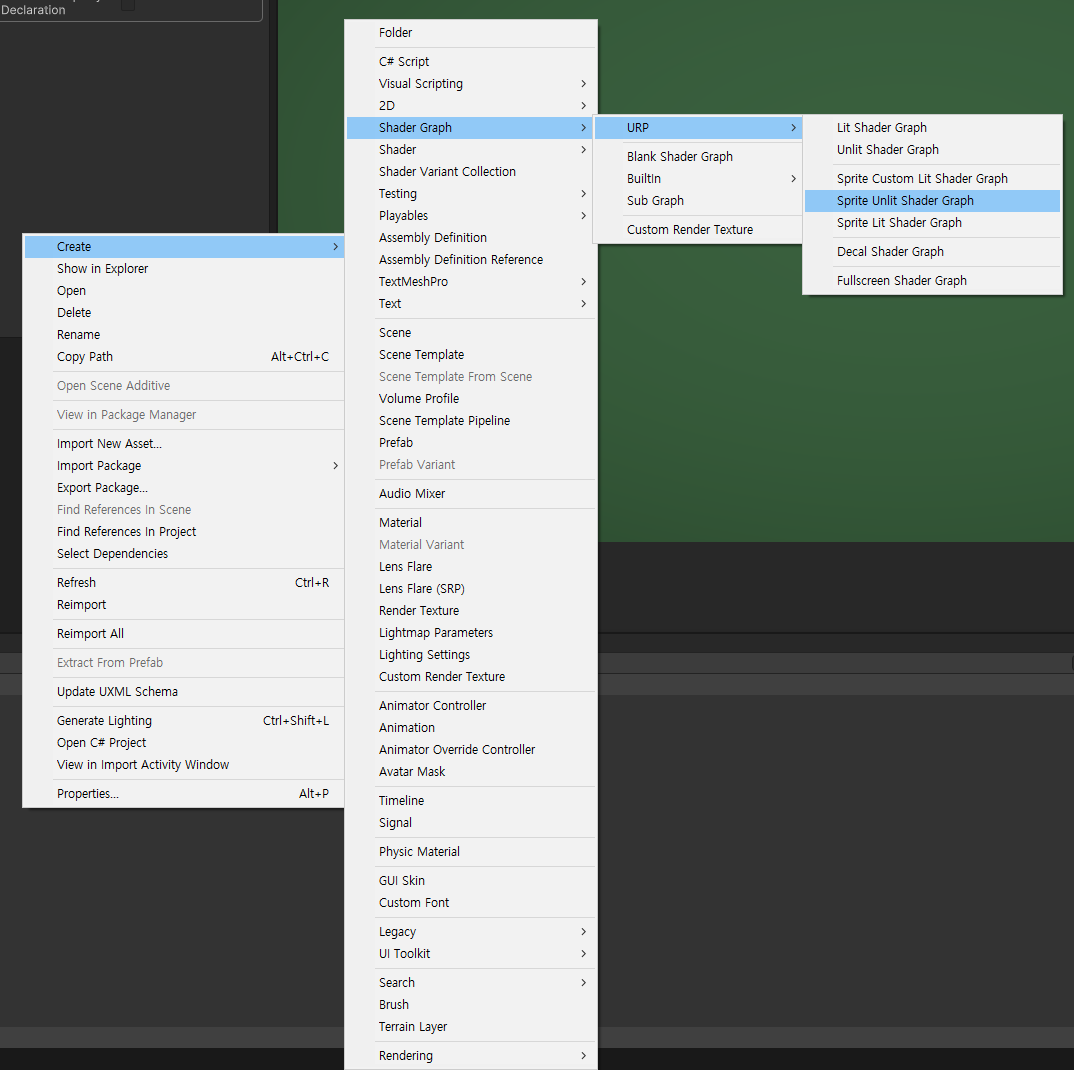Create a Volume Profile
Viewport: 1074px width, 1070px height.
pyautogui.click(x=471, y=399)
